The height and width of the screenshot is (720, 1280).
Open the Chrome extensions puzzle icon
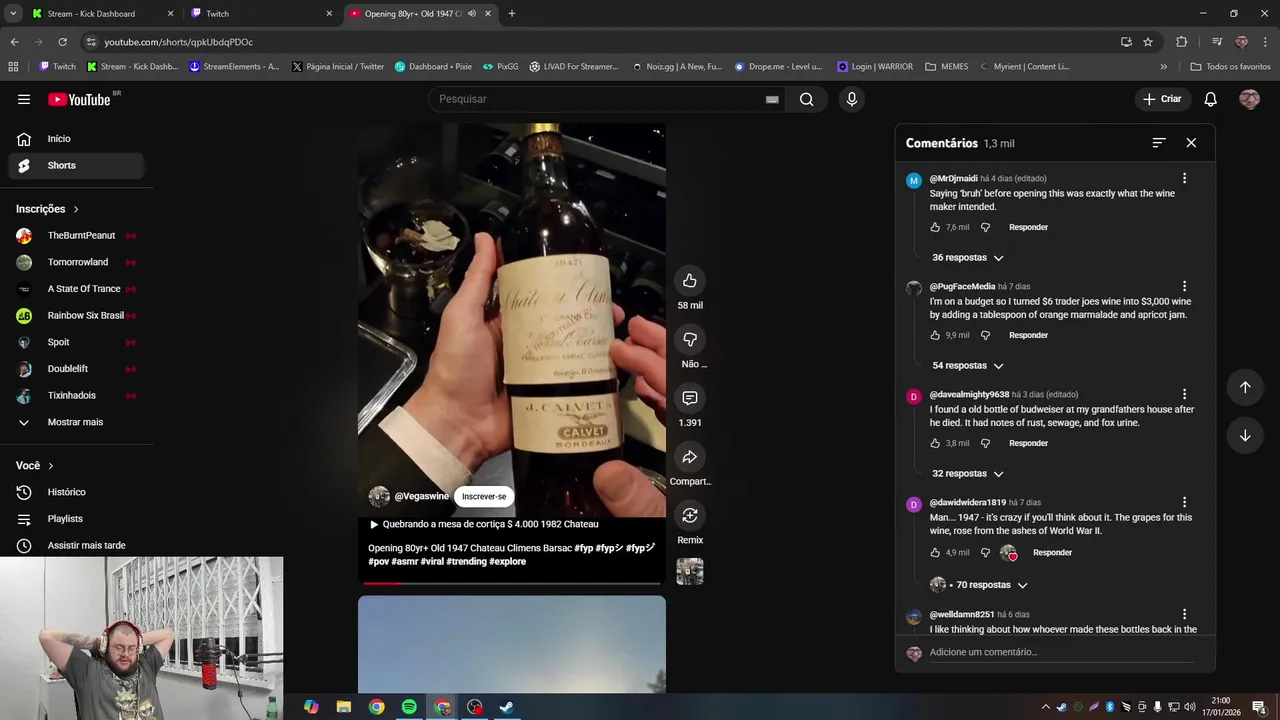tap(1181, 42)
